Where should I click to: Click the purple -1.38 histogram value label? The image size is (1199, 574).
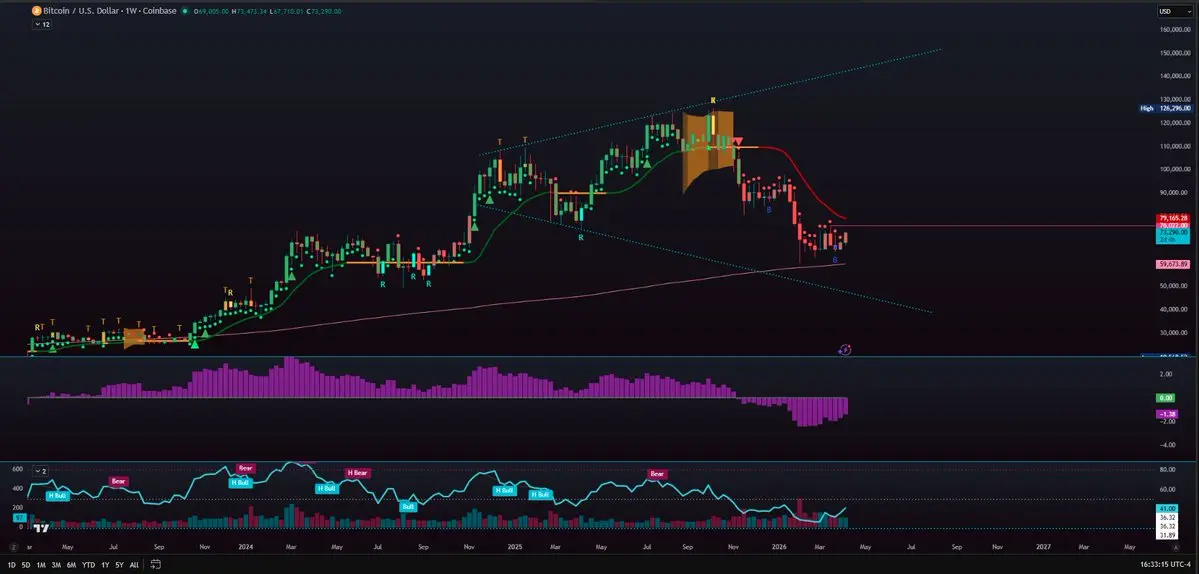click(1167, 413)
